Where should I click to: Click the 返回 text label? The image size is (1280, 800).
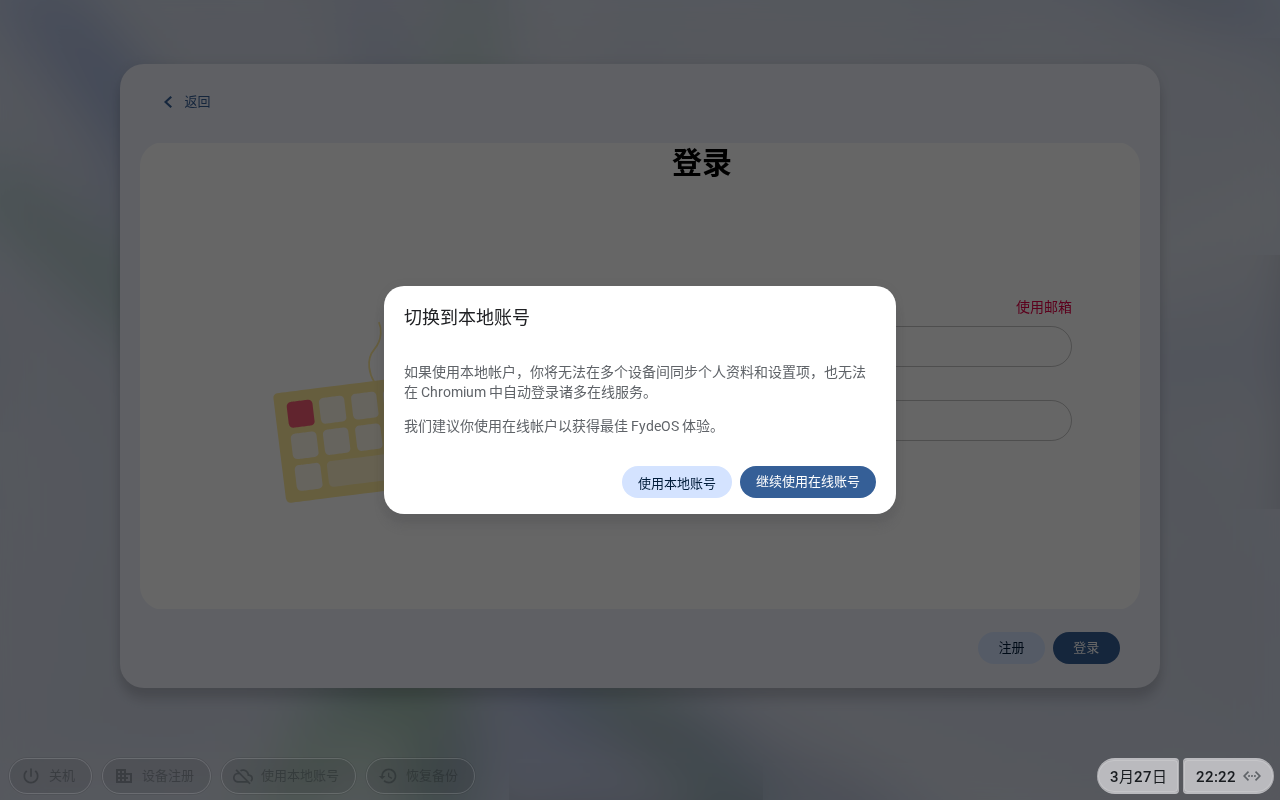click(197, 102)
